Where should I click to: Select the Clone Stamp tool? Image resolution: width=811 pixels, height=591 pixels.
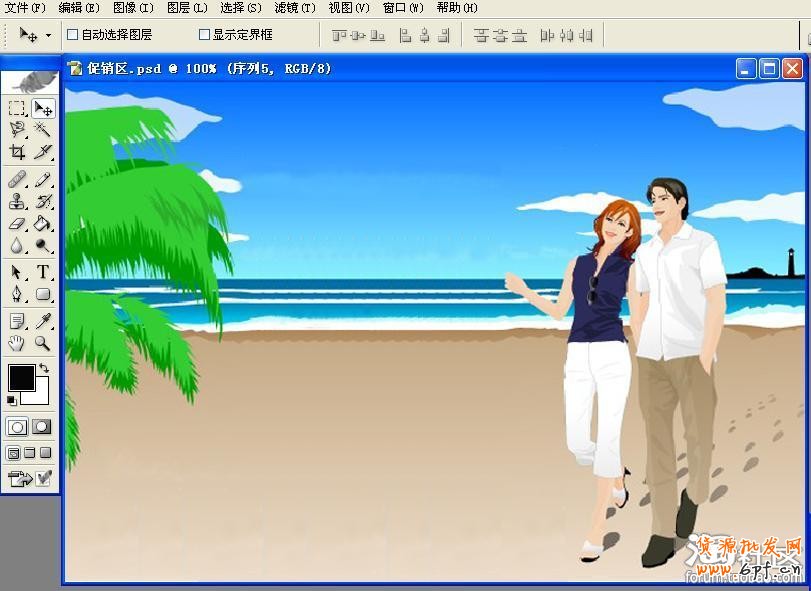(x=17, y=202)
